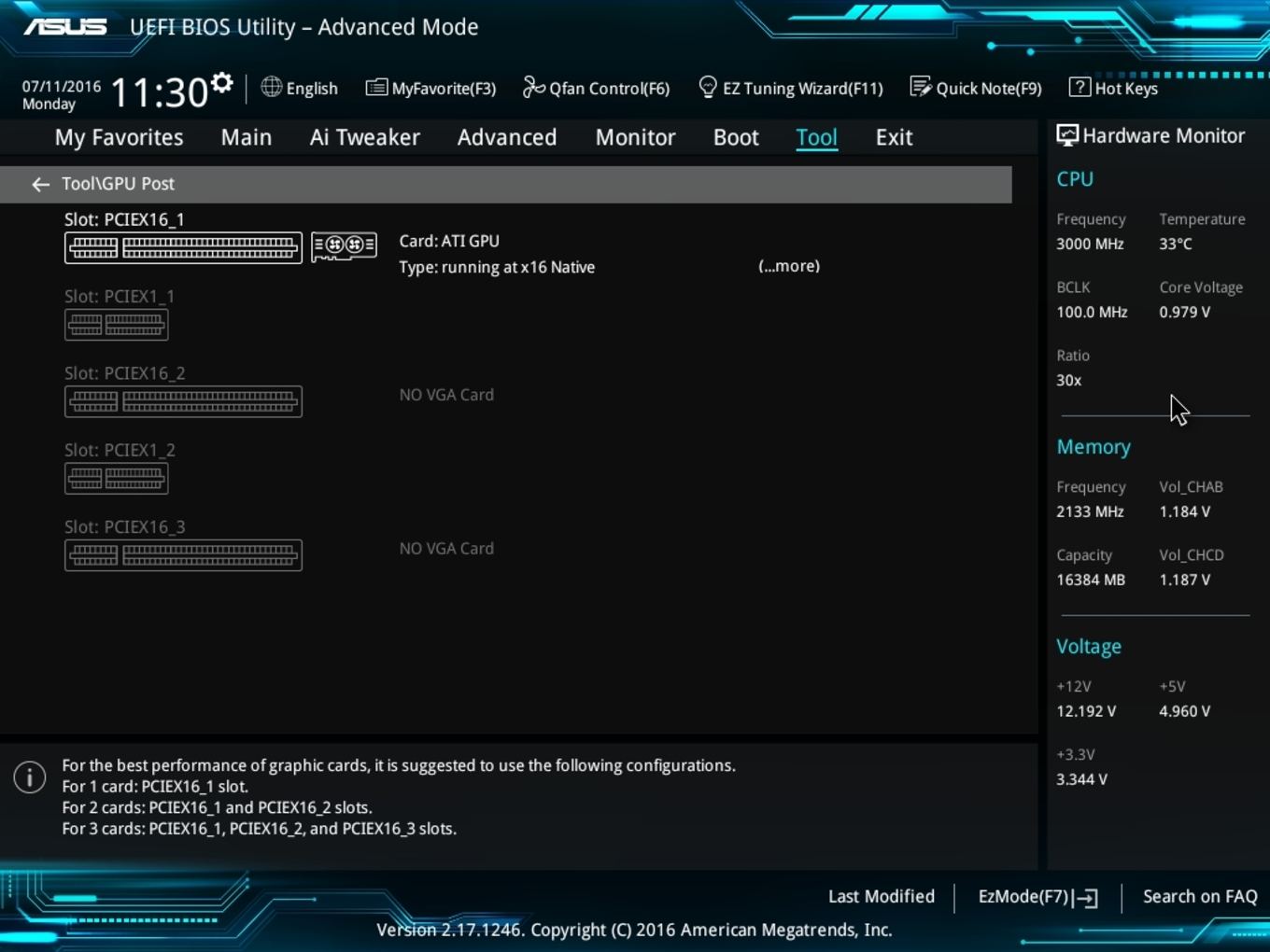Switch to EzMode(F7)
The width and height of the screenshot is (1270, 952).
(1023, 896)
